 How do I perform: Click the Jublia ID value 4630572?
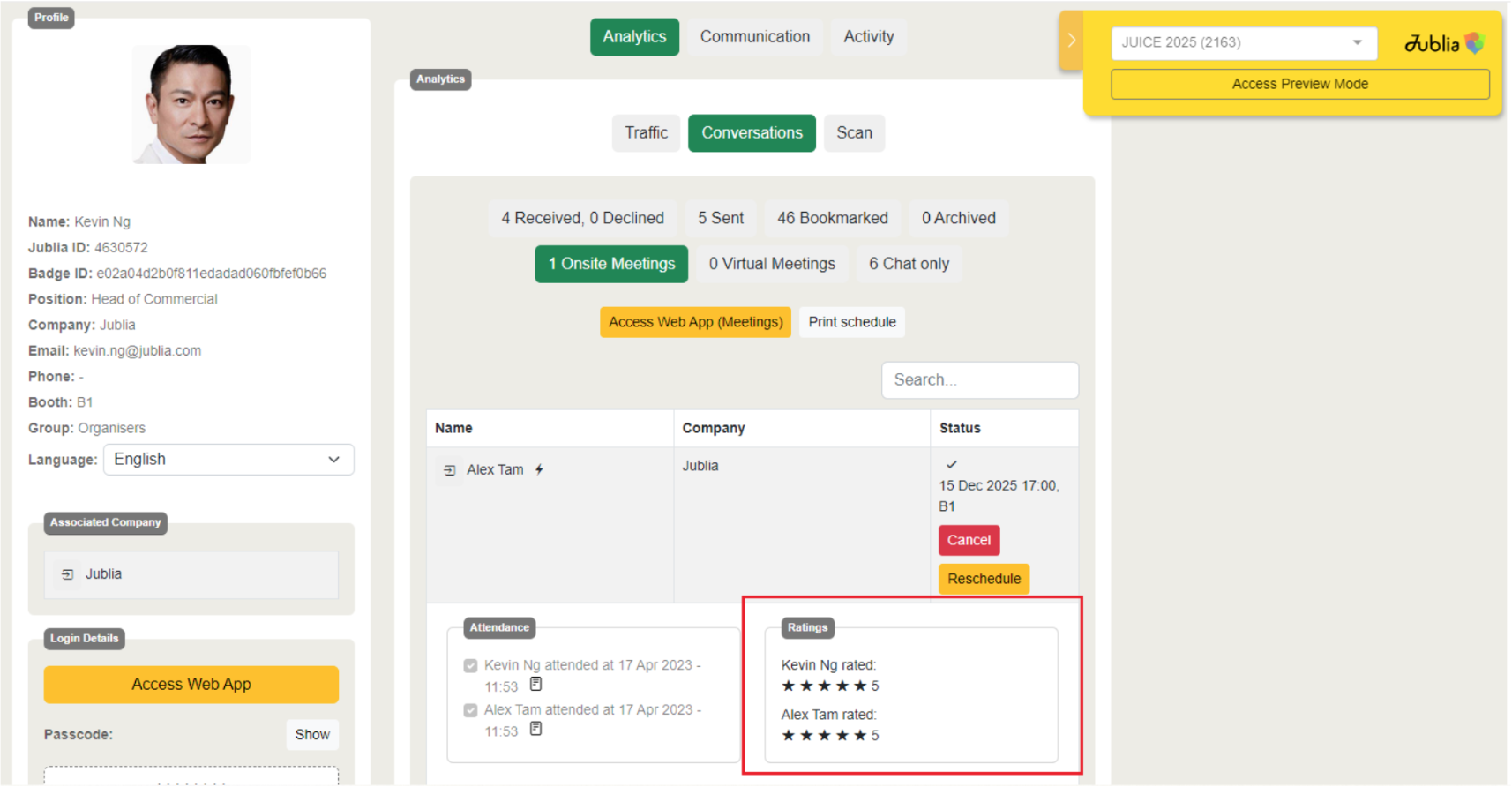(x=121, y=248)
